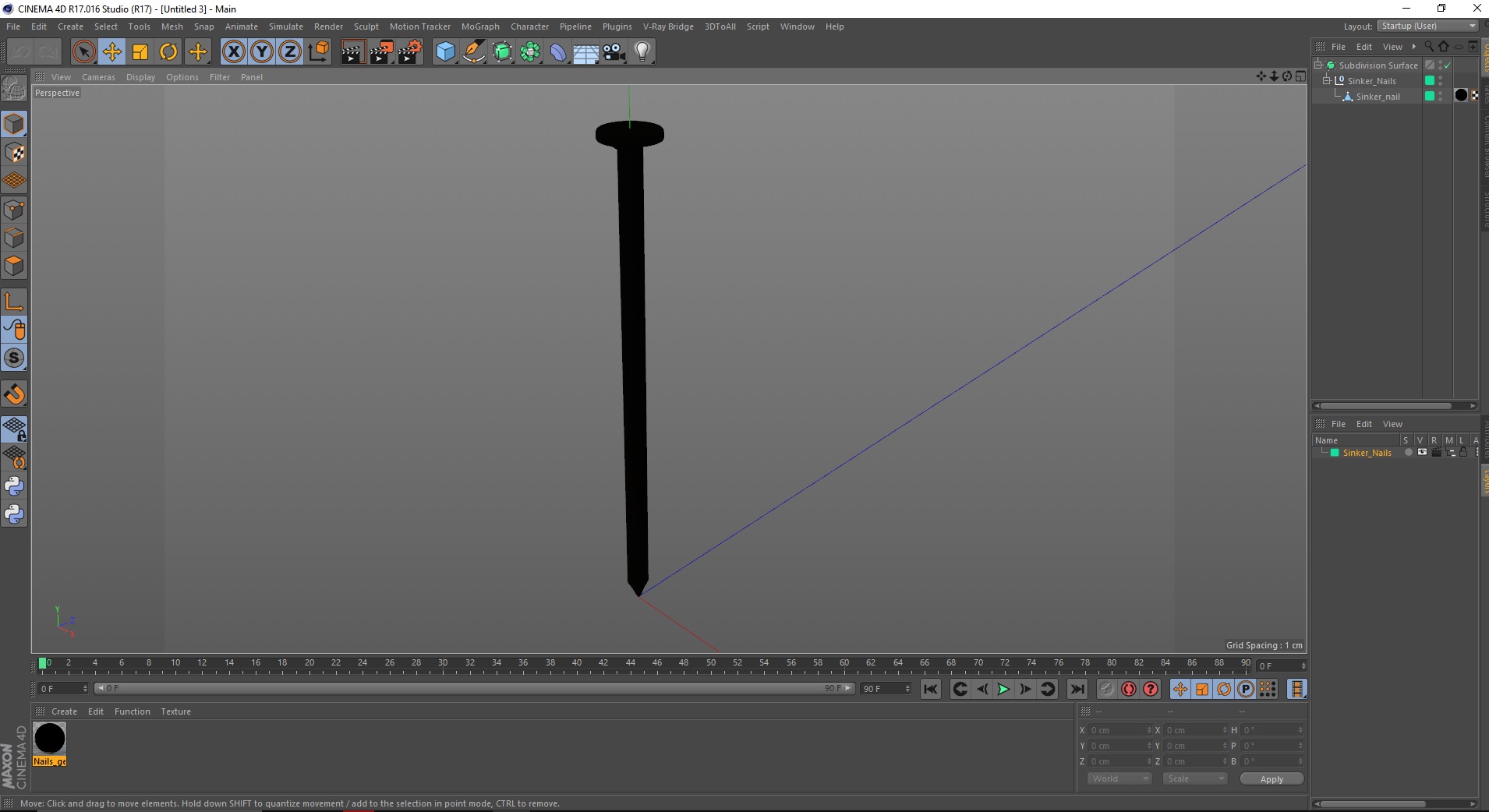Play the animation forward

tap(1003, 689)
